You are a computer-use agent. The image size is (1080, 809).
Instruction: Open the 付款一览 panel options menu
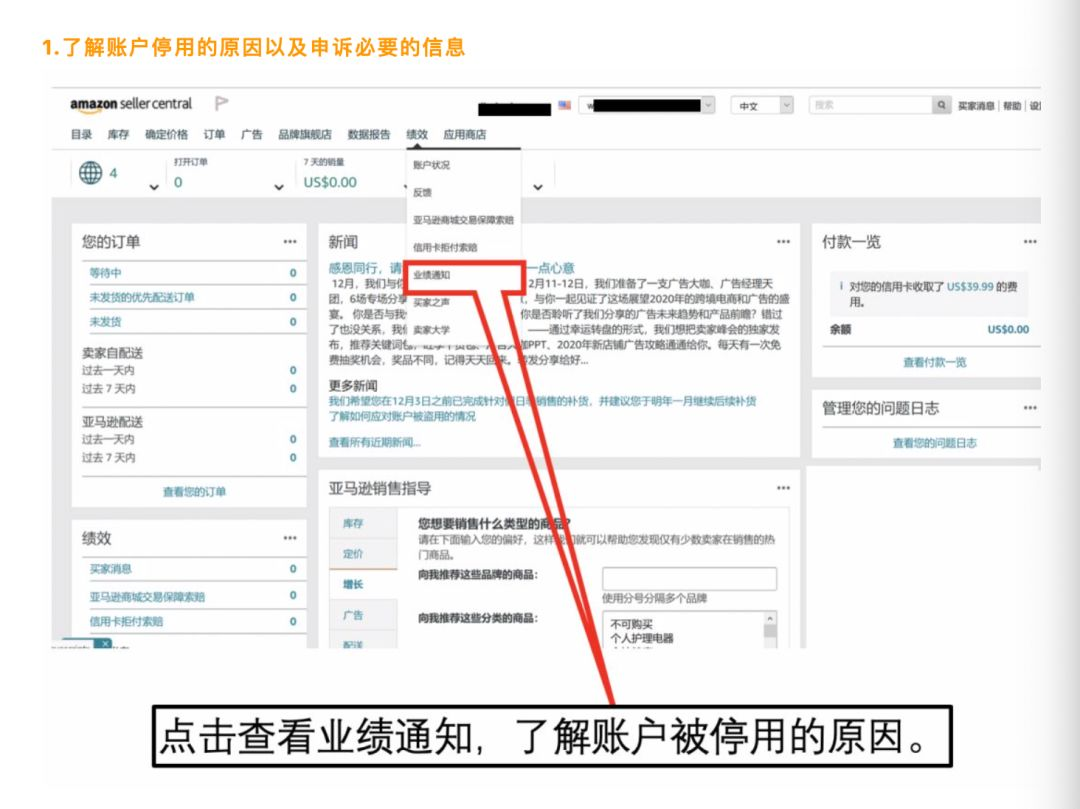[1030, 242]
